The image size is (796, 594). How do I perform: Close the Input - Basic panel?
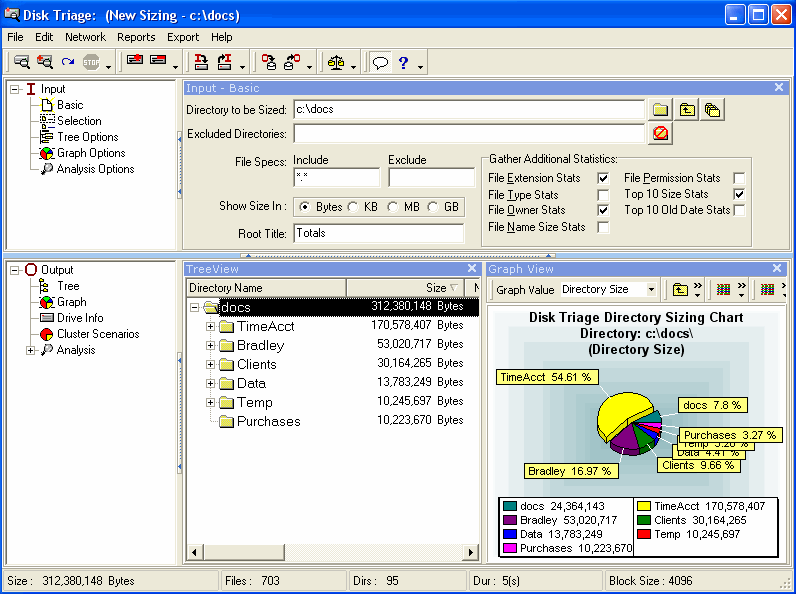[779, 87]
